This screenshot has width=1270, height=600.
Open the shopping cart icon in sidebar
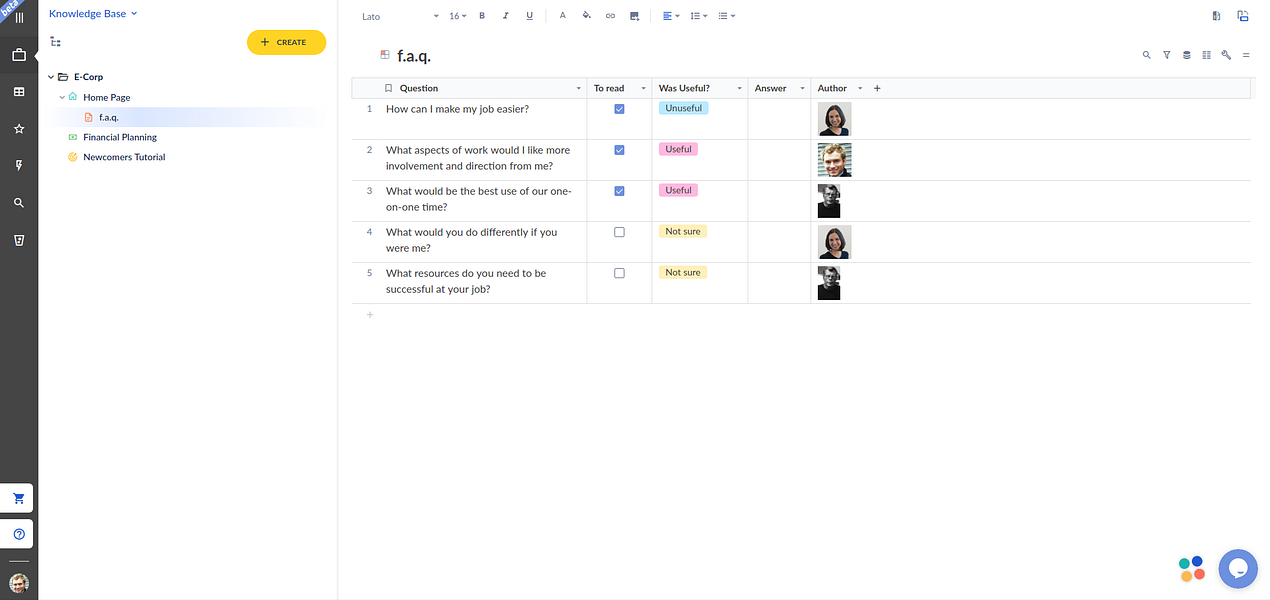pyautogui.click(x=19, y=498)
